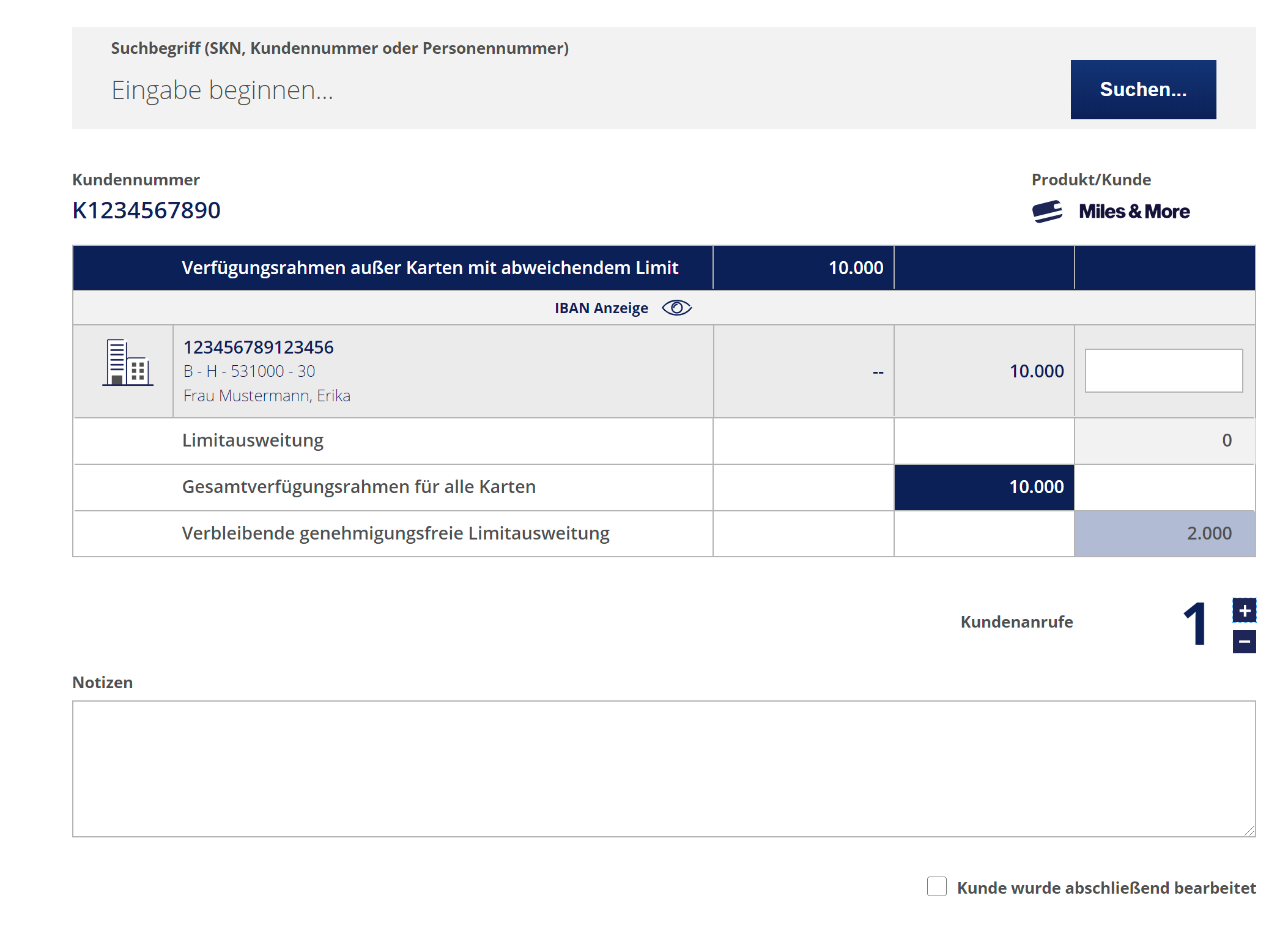Click the account row 10.000 value
1288x931 pixels.
coord(1037,371)
